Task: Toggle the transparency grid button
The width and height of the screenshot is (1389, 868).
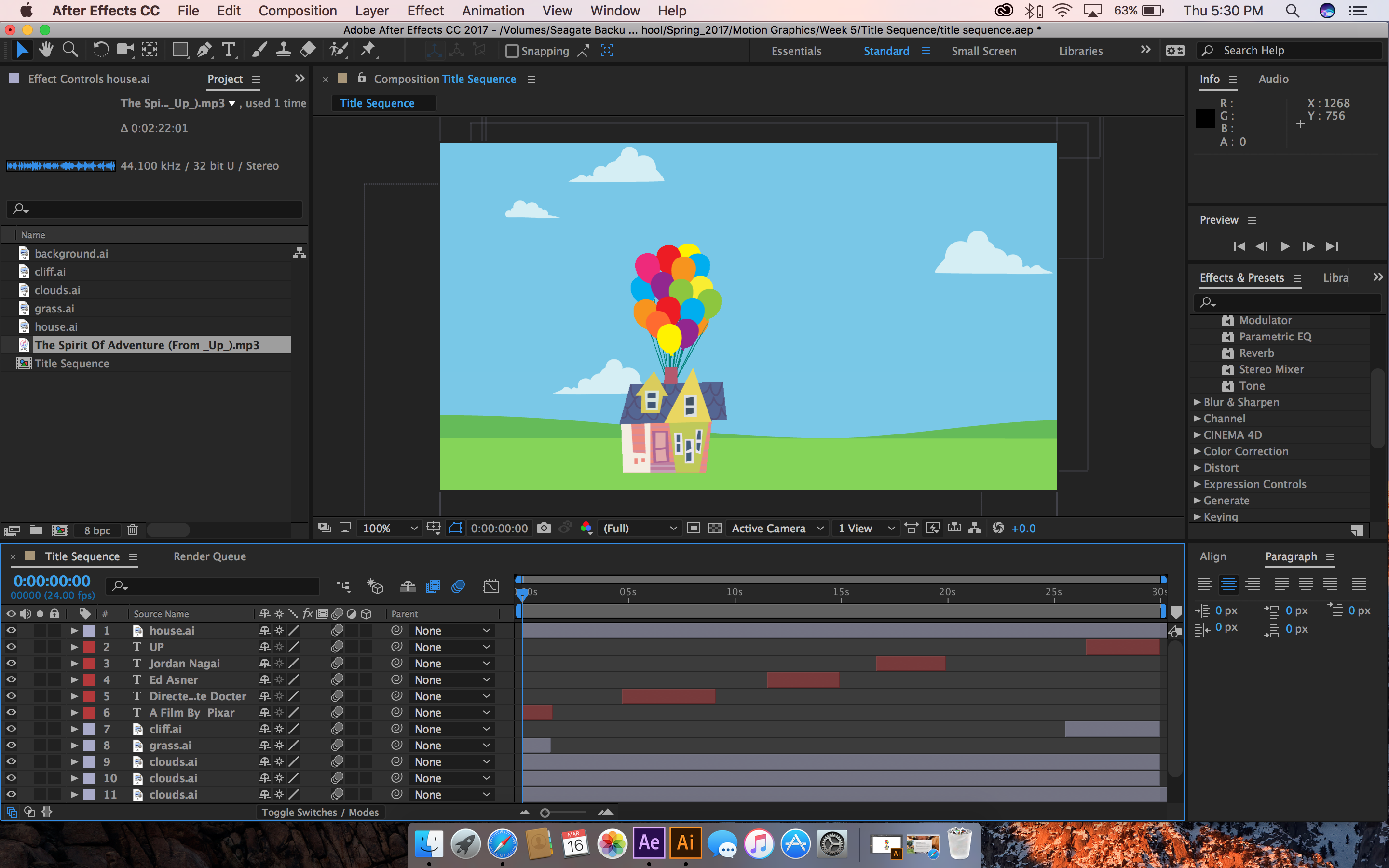Action: (715, 528)
